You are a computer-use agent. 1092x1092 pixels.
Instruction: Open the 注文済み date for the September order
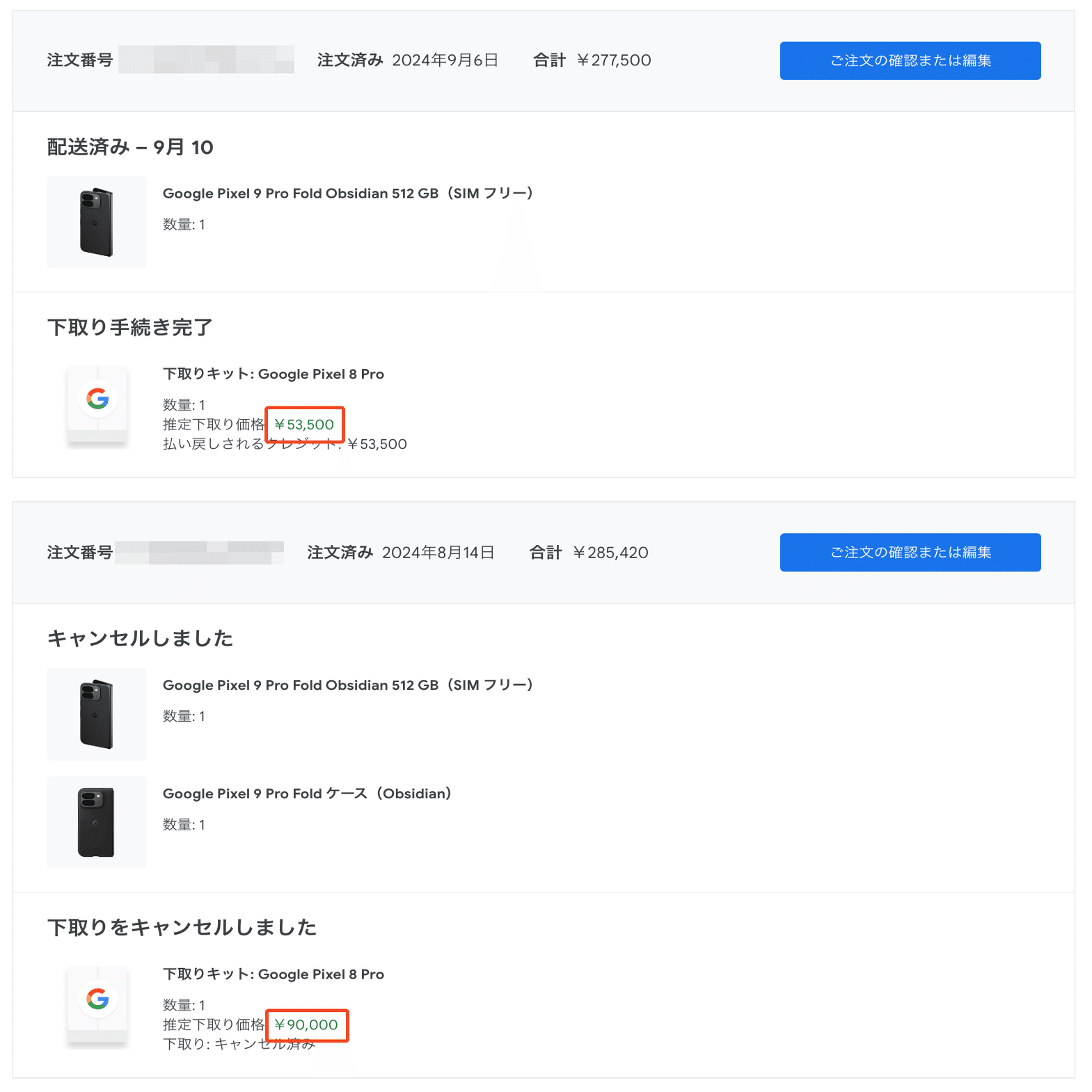tap(407, 60)
